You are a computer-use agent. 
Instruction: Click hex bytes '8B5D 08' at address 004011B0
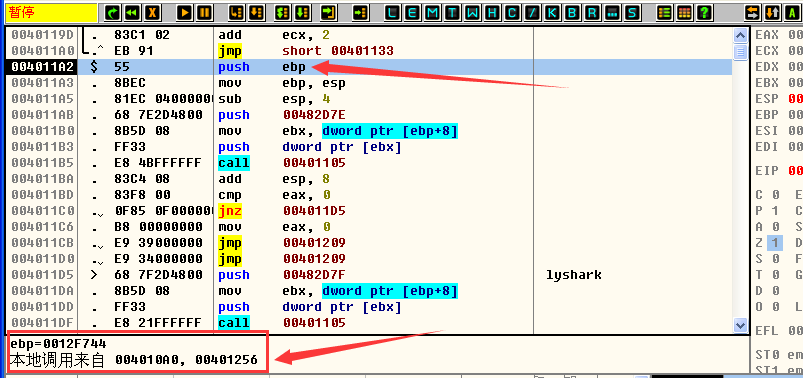point(142,131)
